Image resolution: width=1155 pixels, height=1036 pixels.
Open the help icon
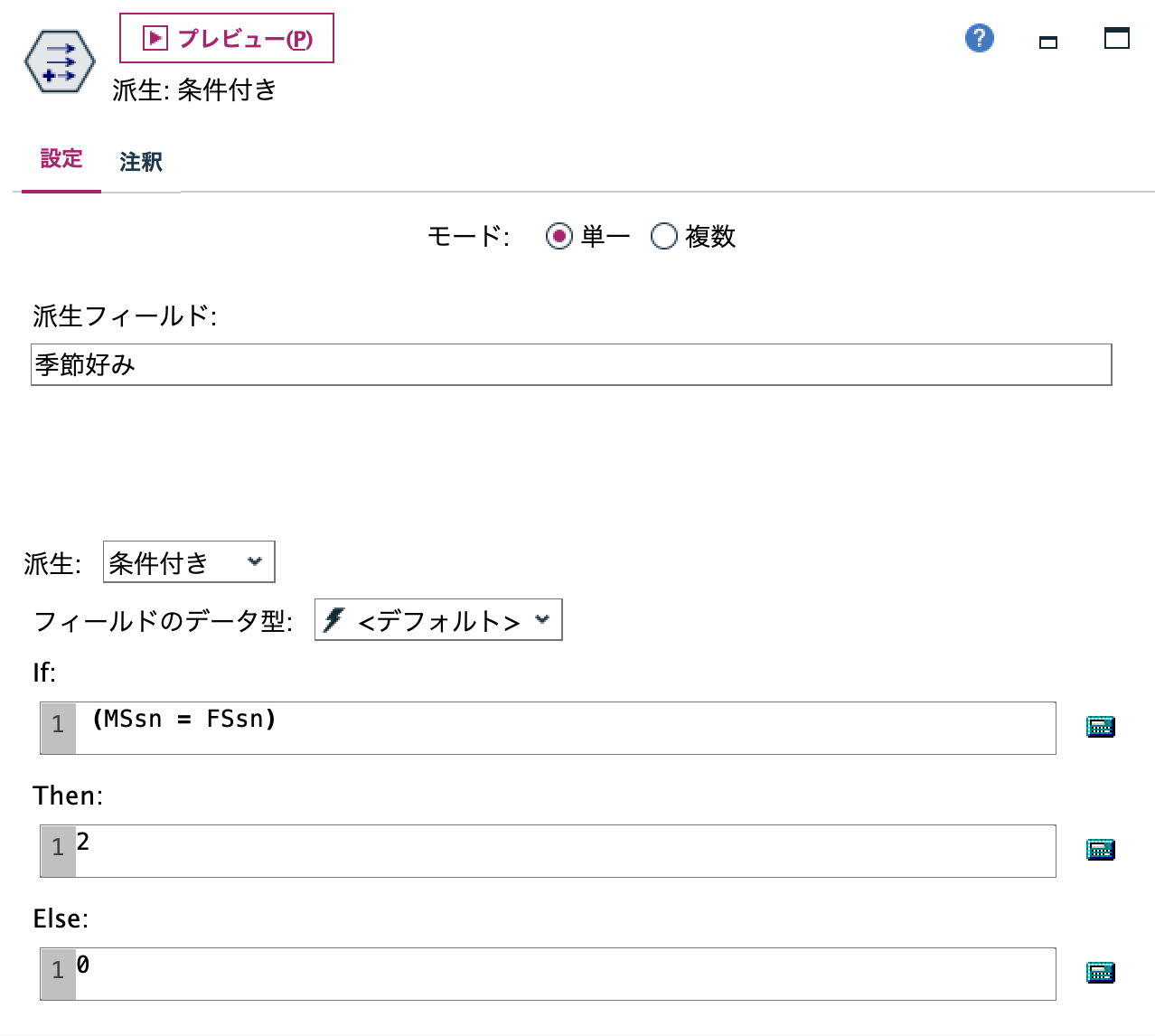[x=978, y=38]
